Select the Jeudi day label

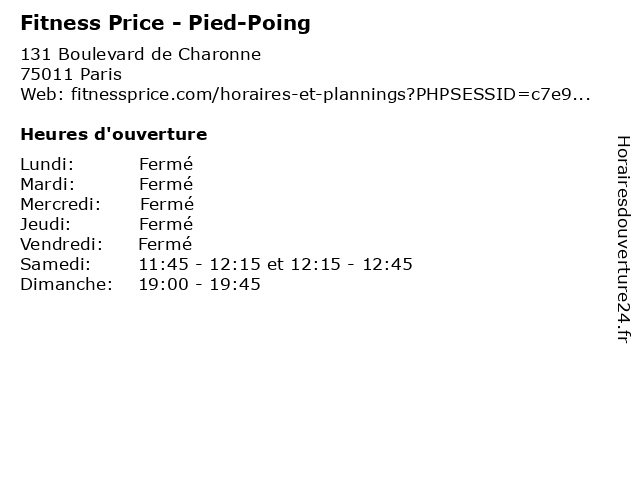pyautogui.click(x=45, y=224)
